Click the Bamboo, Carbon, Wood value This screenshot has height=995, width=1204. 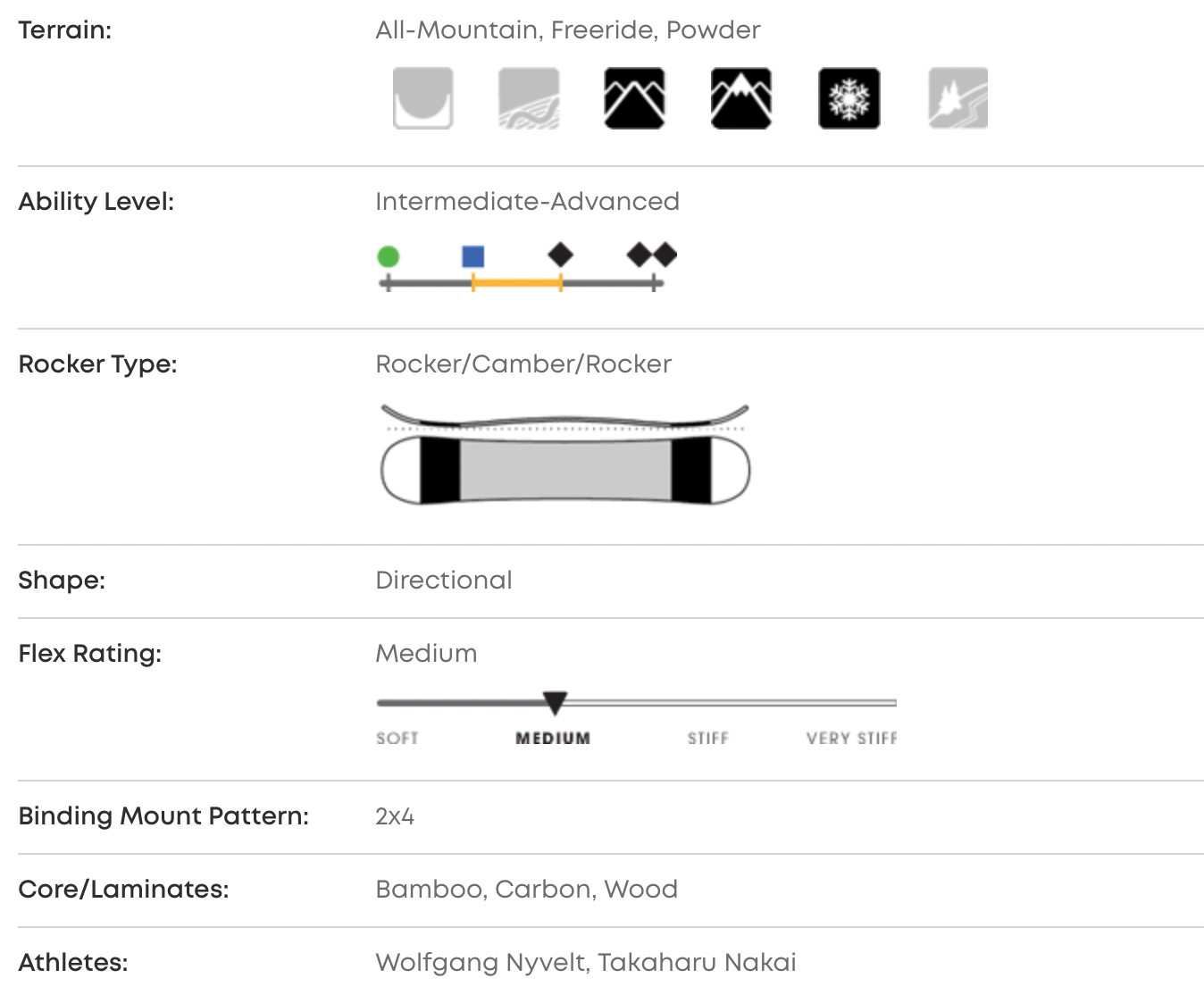527,890
